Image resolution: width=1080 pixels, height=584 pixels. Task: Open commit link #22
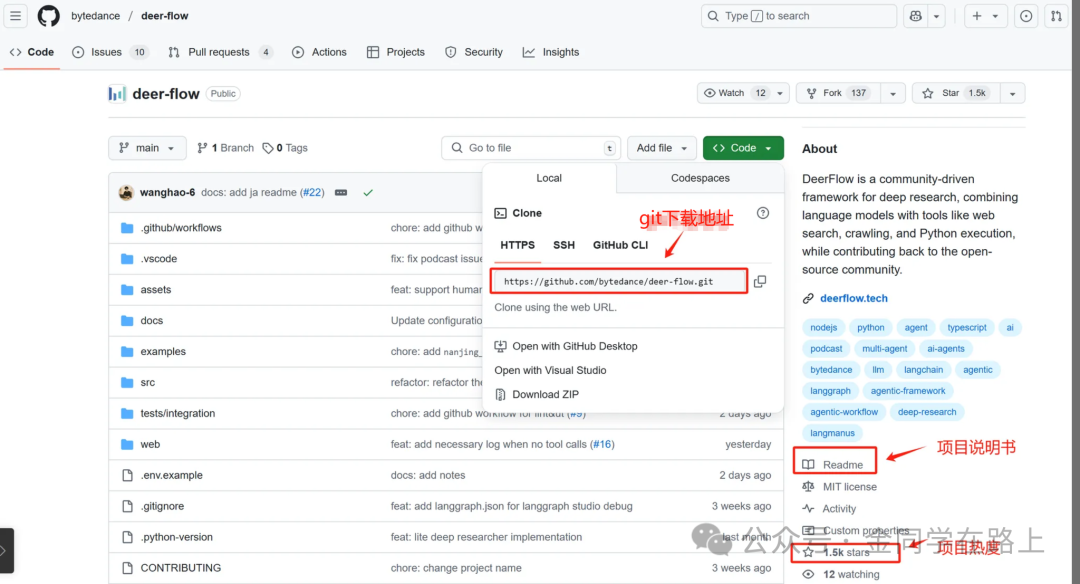pyautogui.click(x=312, y=193)
